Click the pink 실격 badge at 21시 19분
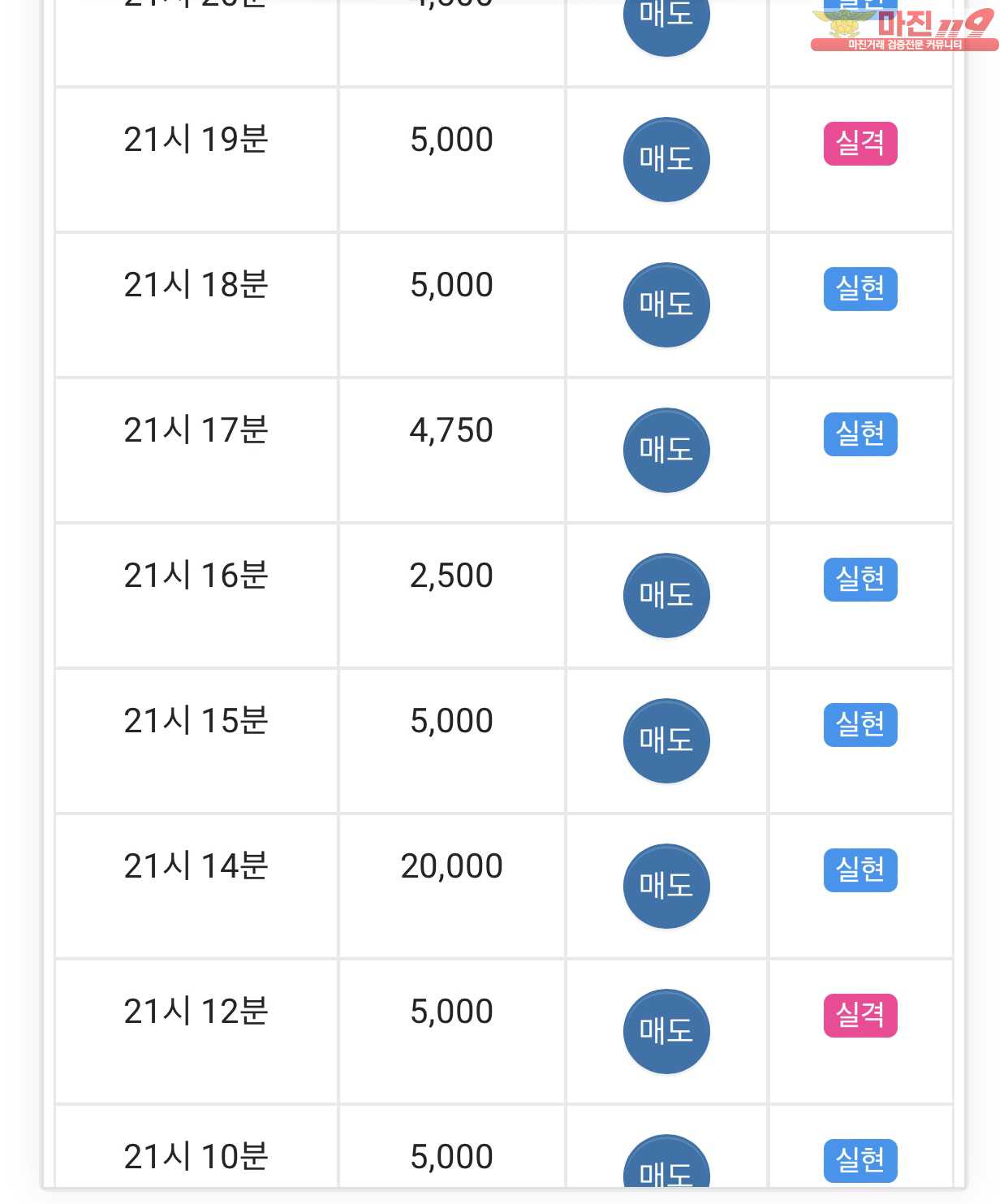Screen dimensions: 1008x1204 click(x=860, y=144)
